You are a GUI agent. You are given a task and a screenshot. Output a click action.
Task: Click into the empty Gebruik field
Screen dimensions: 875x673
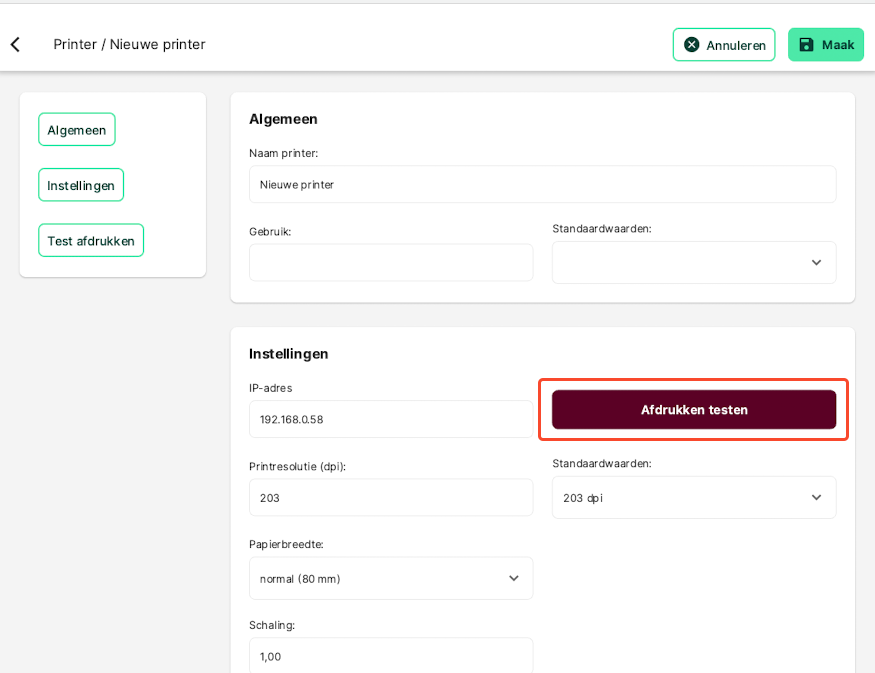(x=391, y=262)
